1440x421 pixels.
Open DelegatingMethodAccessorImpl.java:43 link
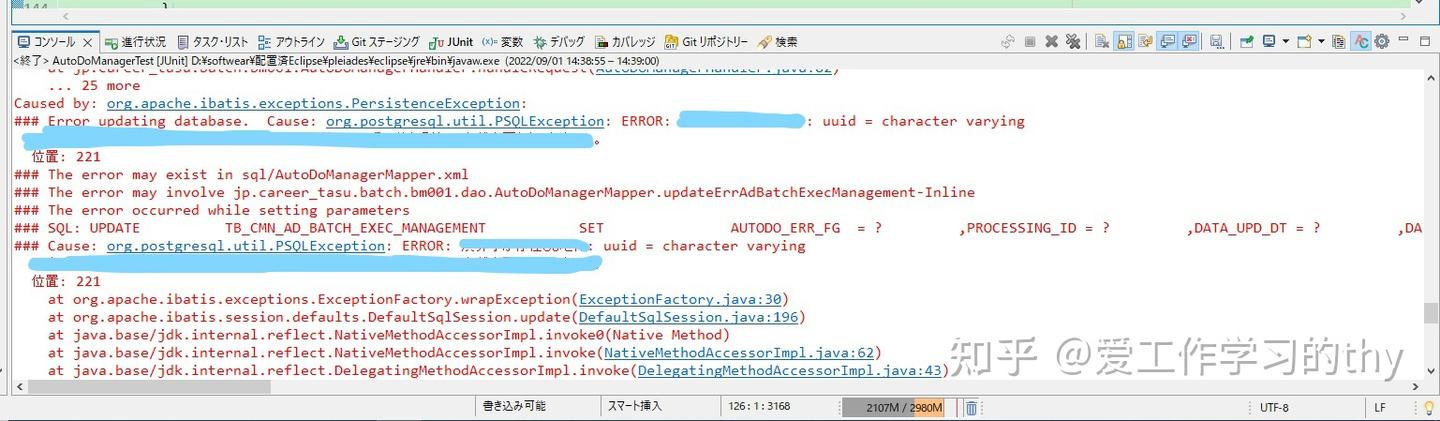tap(790, 371)
